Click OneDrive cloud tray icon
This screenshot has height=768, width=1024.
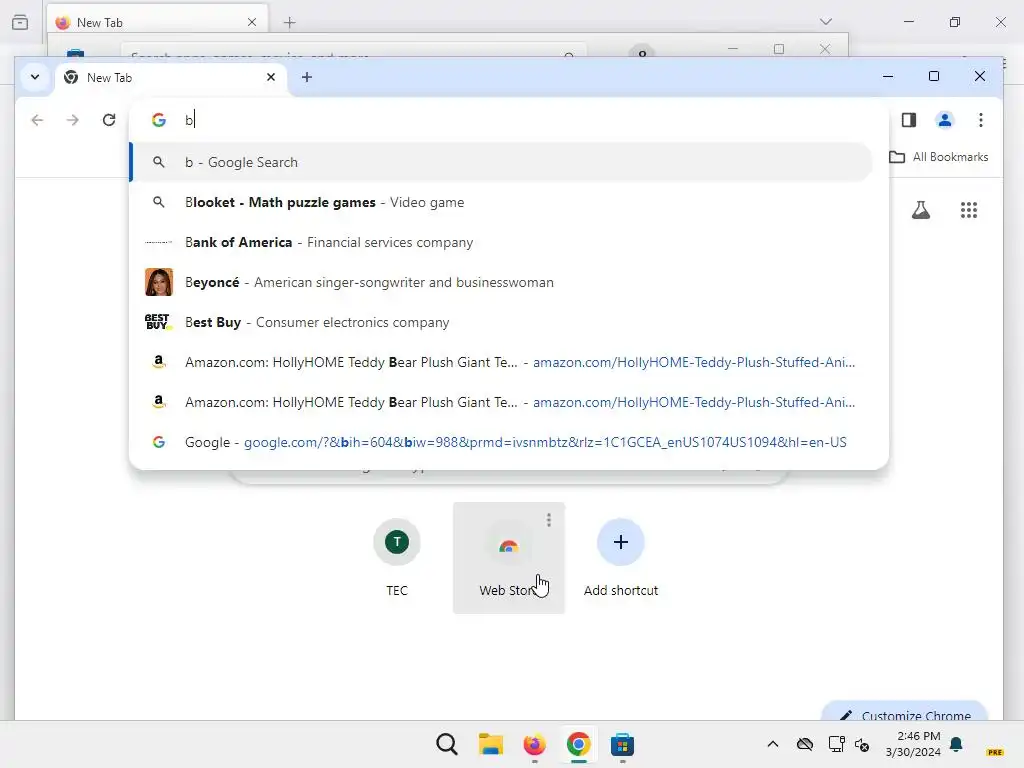click(805, 744)
